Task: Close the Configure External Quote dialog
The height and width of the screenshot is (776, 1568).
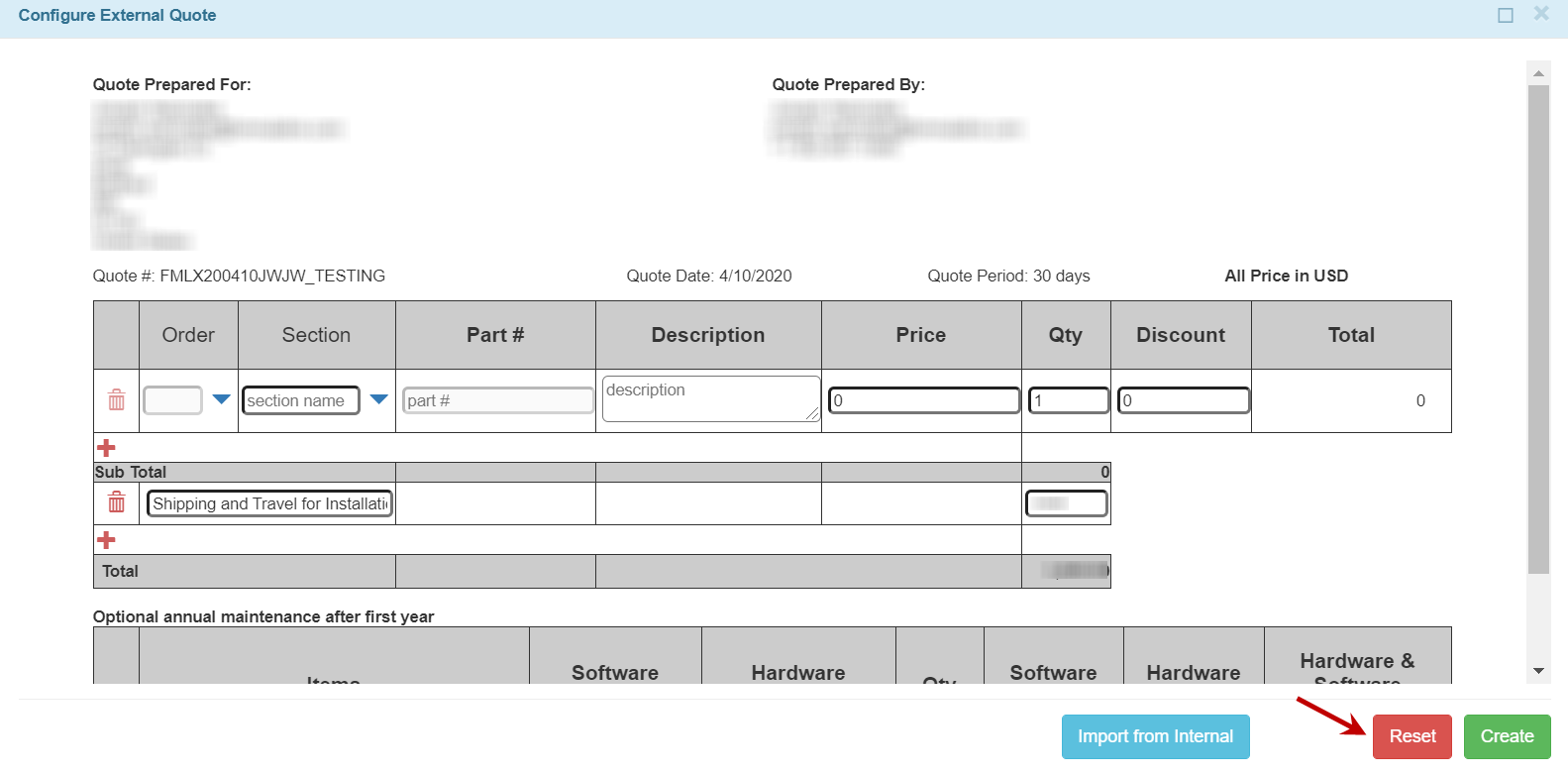Action: point(1541,14)
